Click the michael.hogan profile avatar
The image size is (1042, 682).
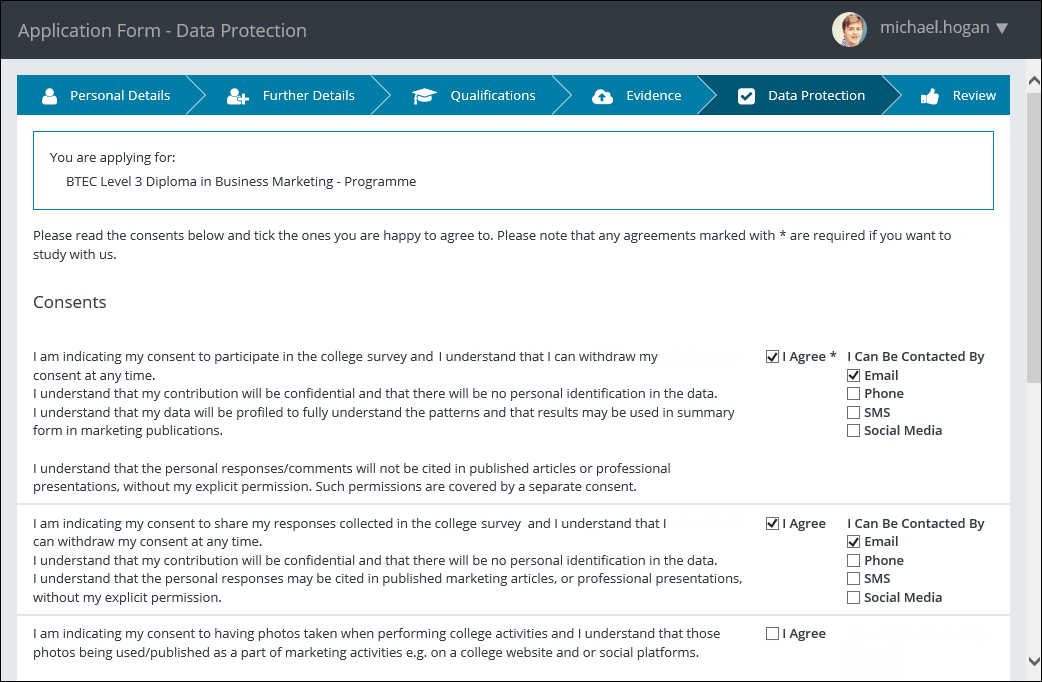tap(849, 29)
